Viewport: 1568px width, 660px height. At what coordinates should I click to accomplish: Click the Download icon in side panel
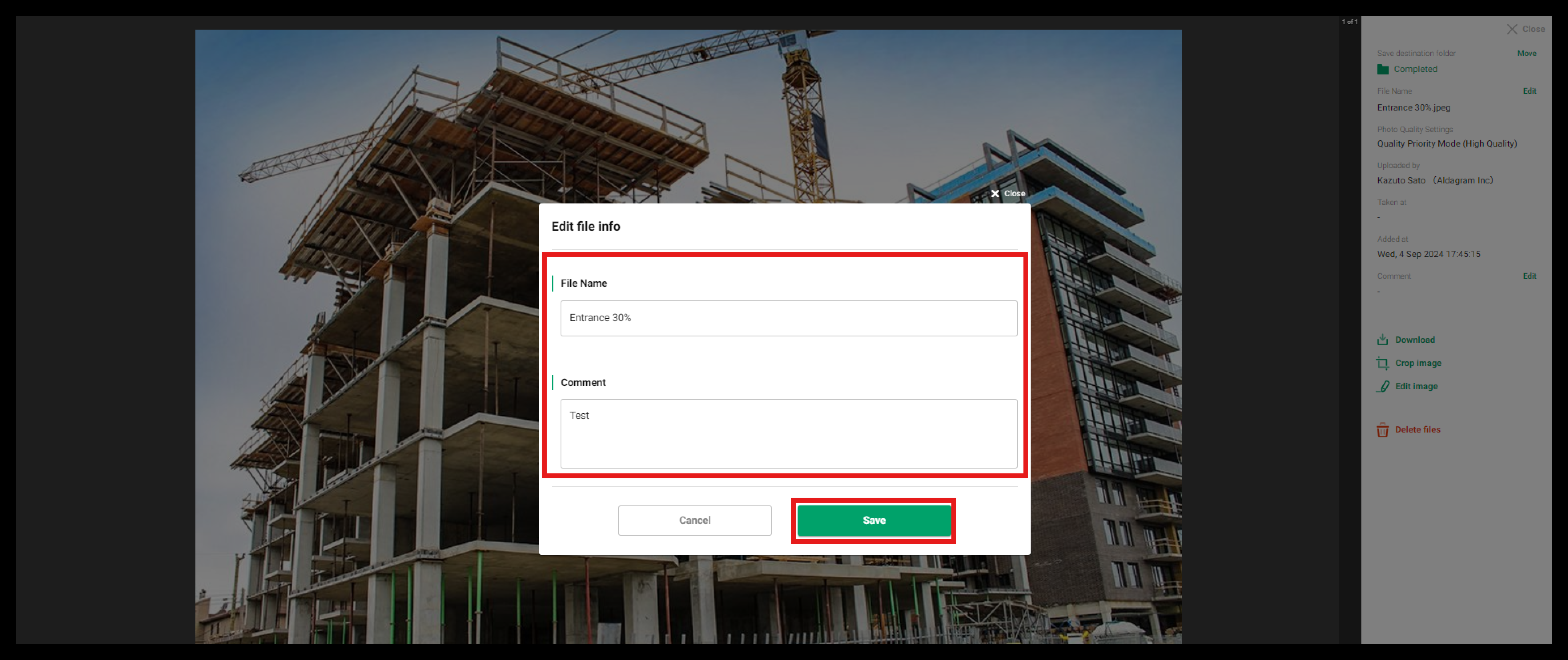(x=1382, y=340)
